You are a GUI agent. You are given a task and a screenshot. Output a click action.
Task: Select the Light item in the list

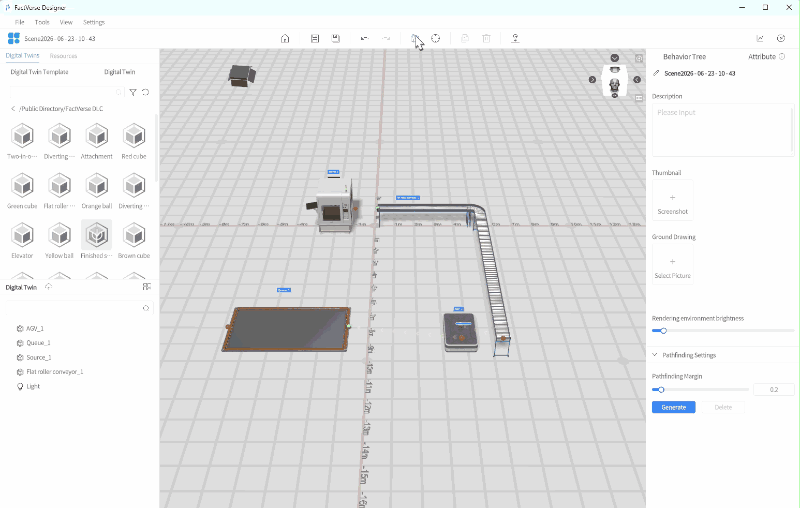(33, 386)
